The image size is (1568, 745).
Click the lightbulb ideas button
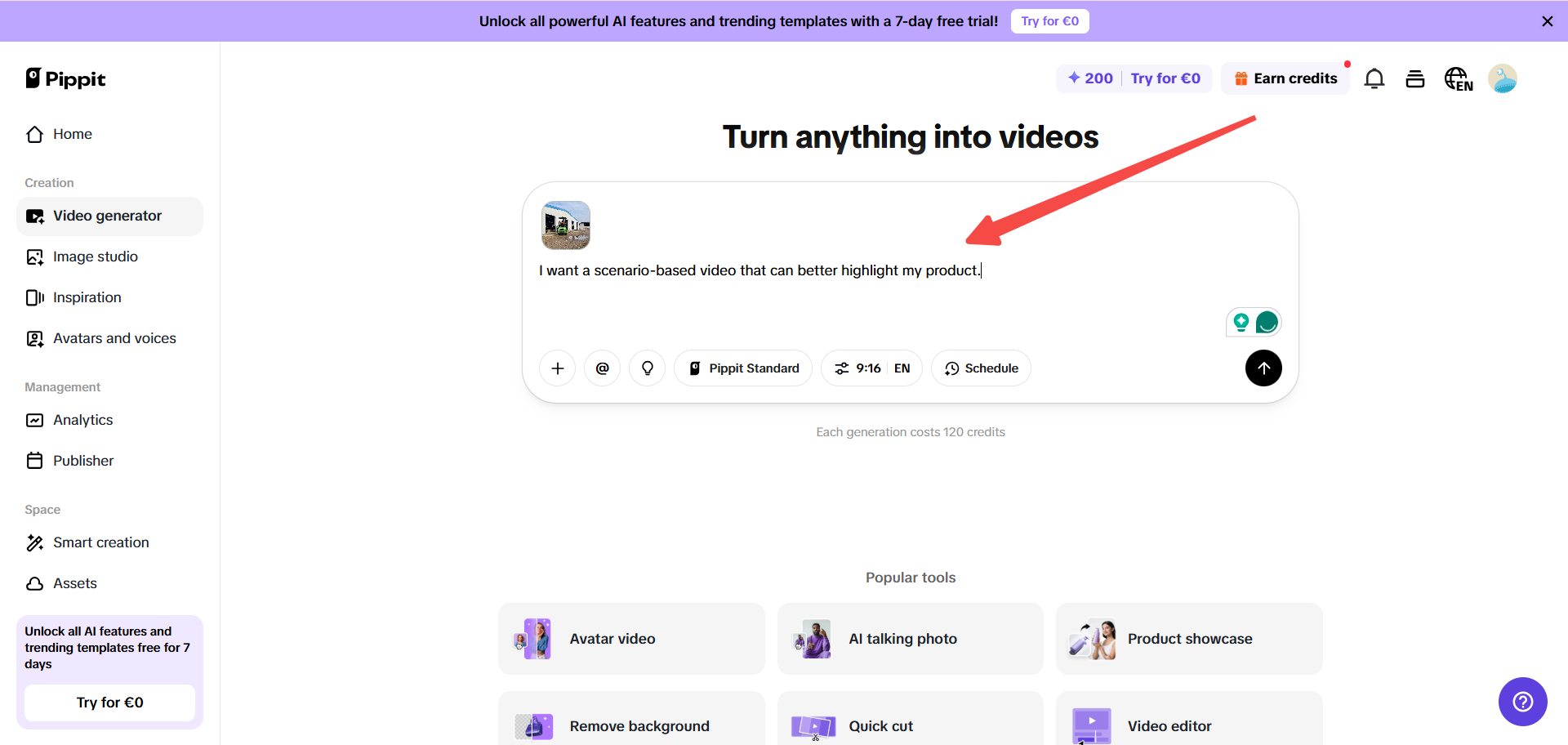[648, 368]
